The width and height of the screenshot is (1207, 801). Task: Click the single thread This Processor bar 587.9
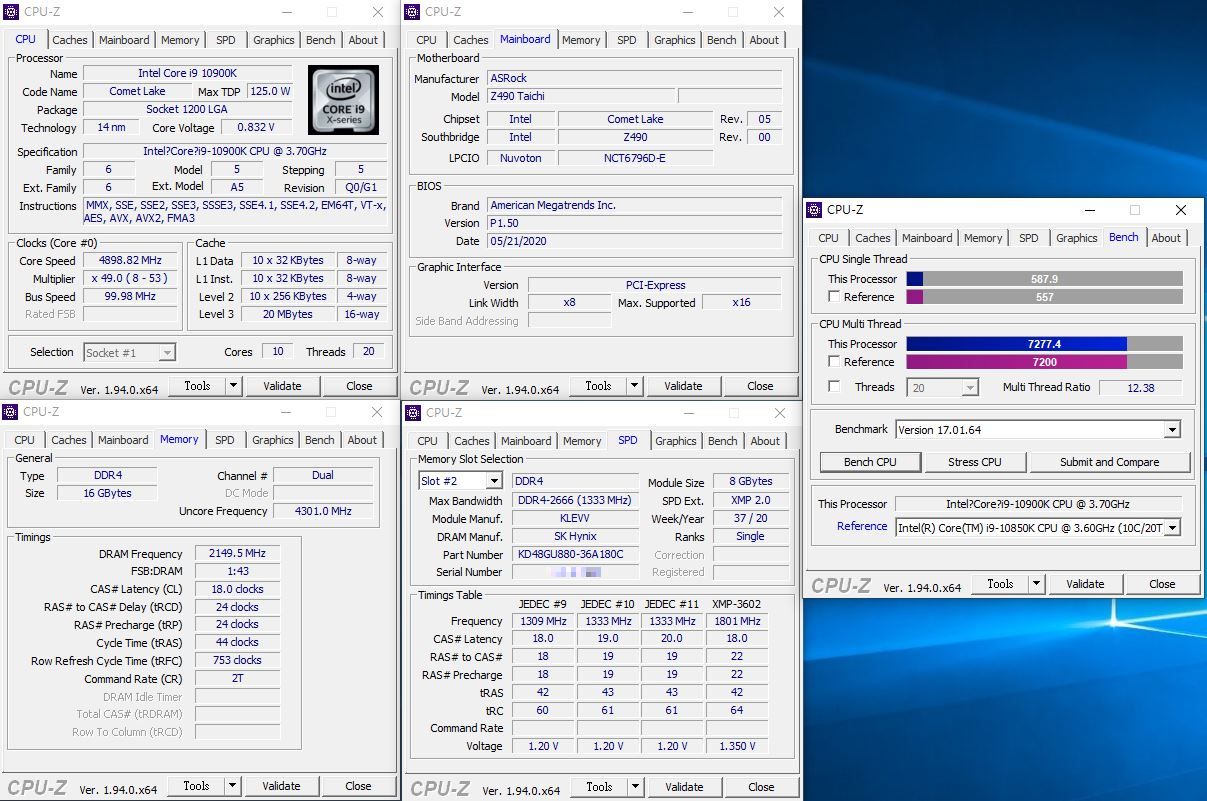(1044, 279)
